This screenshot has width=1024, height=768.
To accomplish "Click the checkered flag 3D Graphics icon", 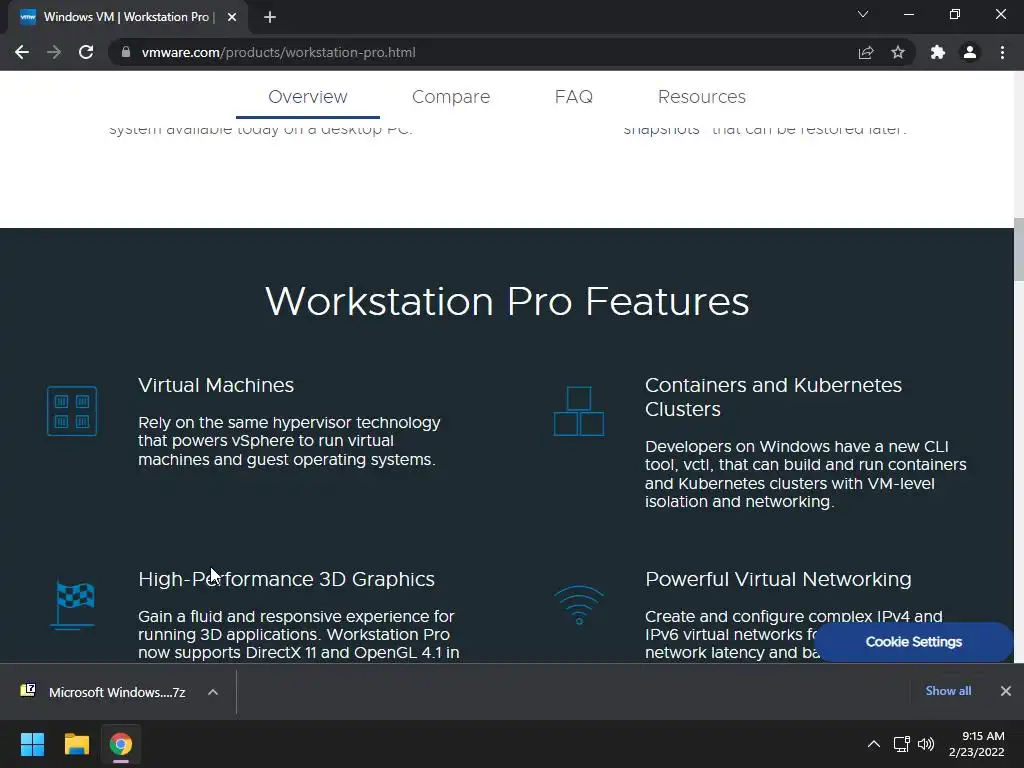I will [73, 605].
